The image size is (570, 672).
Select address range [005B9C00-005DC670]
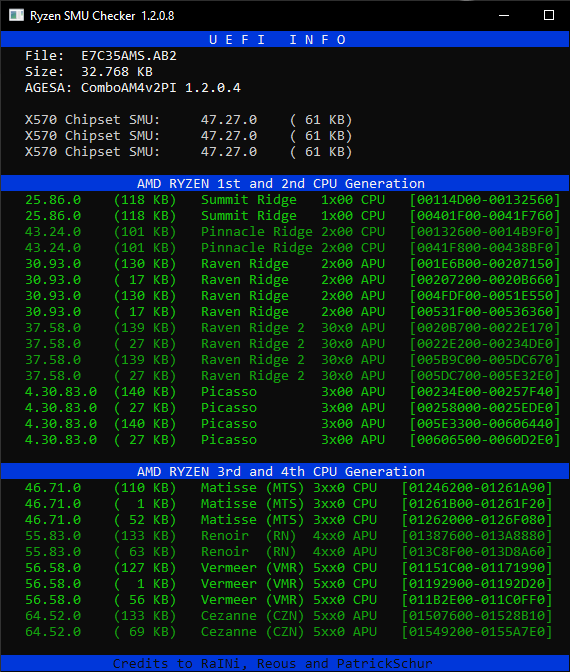point(485,360)
